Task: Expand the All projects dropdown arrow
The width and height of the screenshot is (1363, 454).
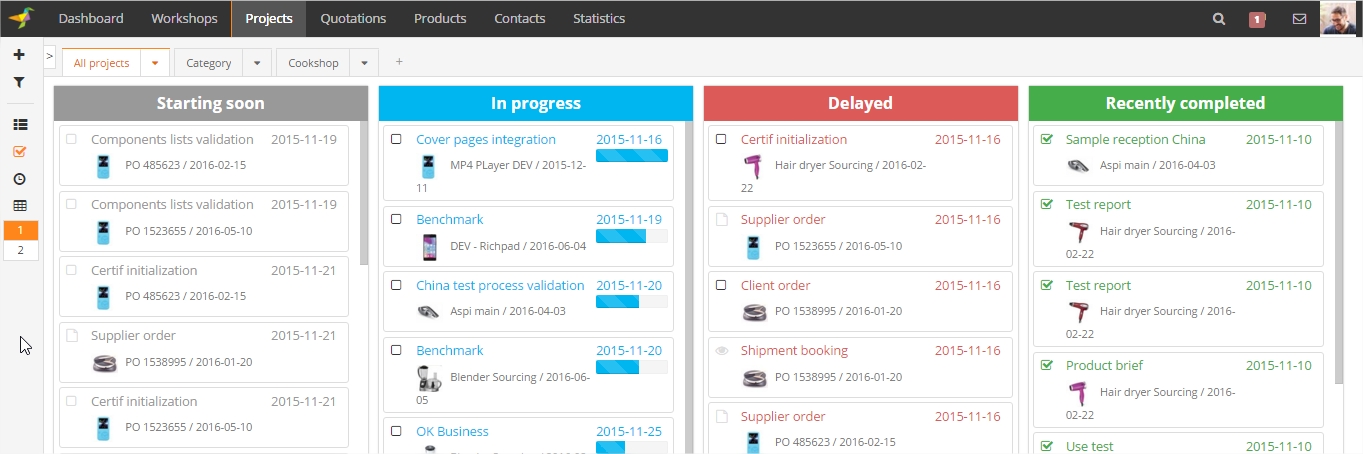Action: [155, 63]
